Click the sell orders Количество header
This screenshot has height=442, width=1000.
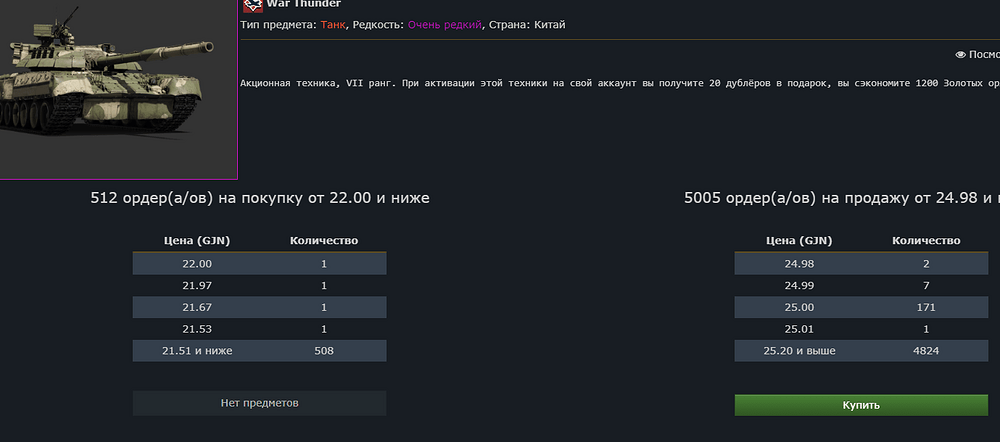click(x=926, y=240)
